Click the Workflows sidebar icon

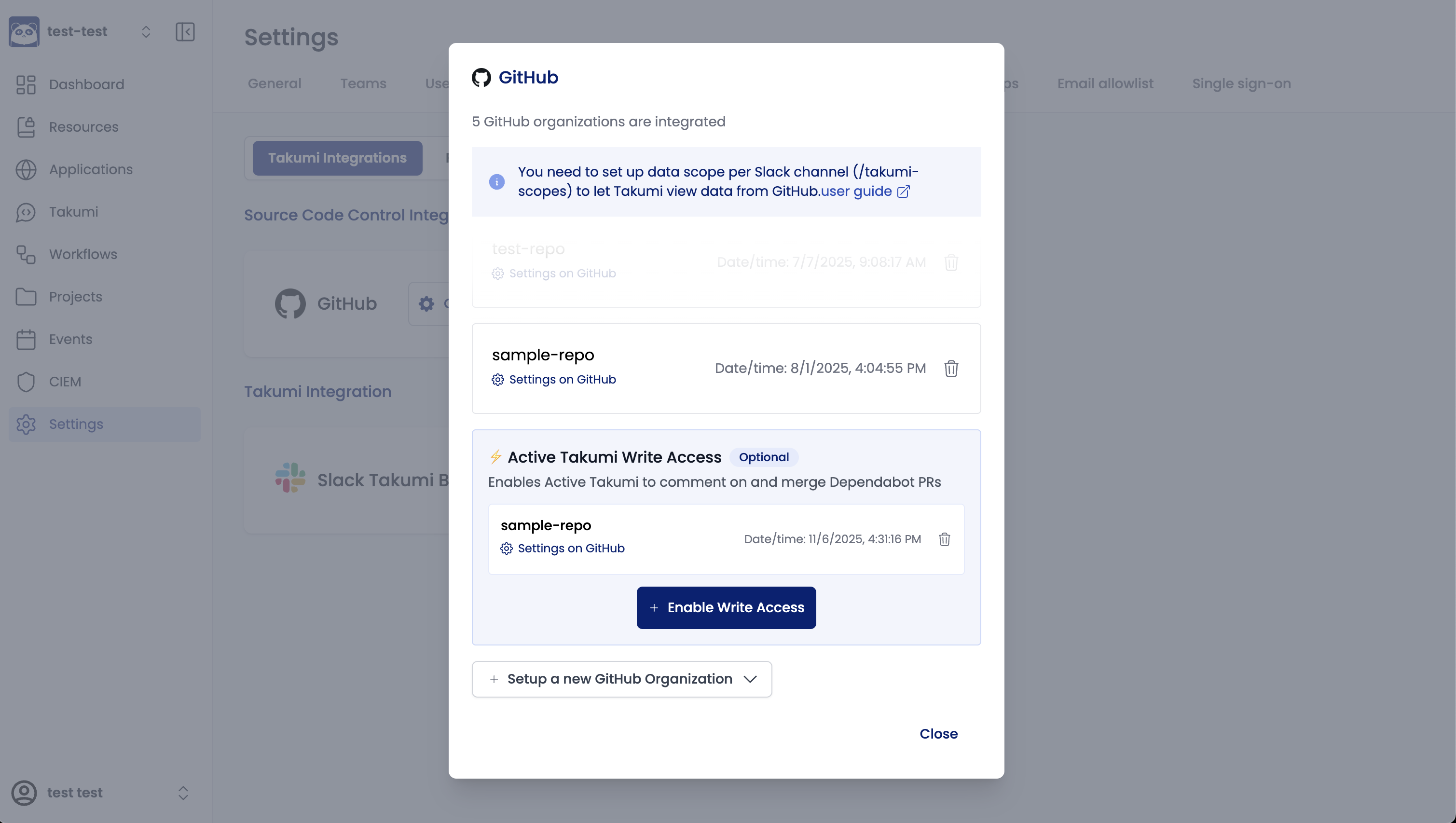coord(26,254)
